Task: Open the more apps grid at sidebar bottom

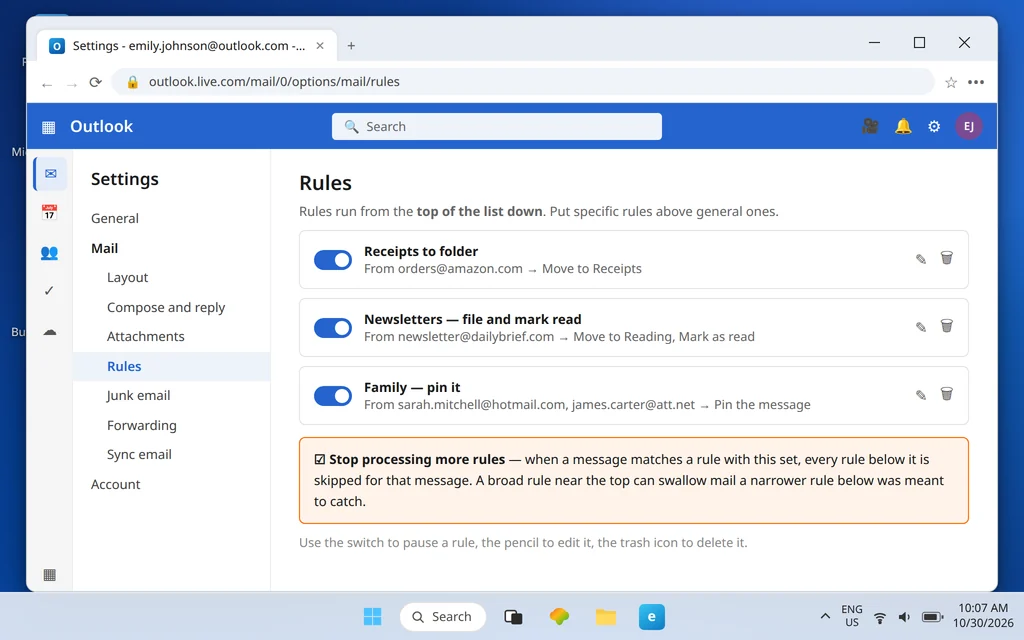Action: point(50,575)
